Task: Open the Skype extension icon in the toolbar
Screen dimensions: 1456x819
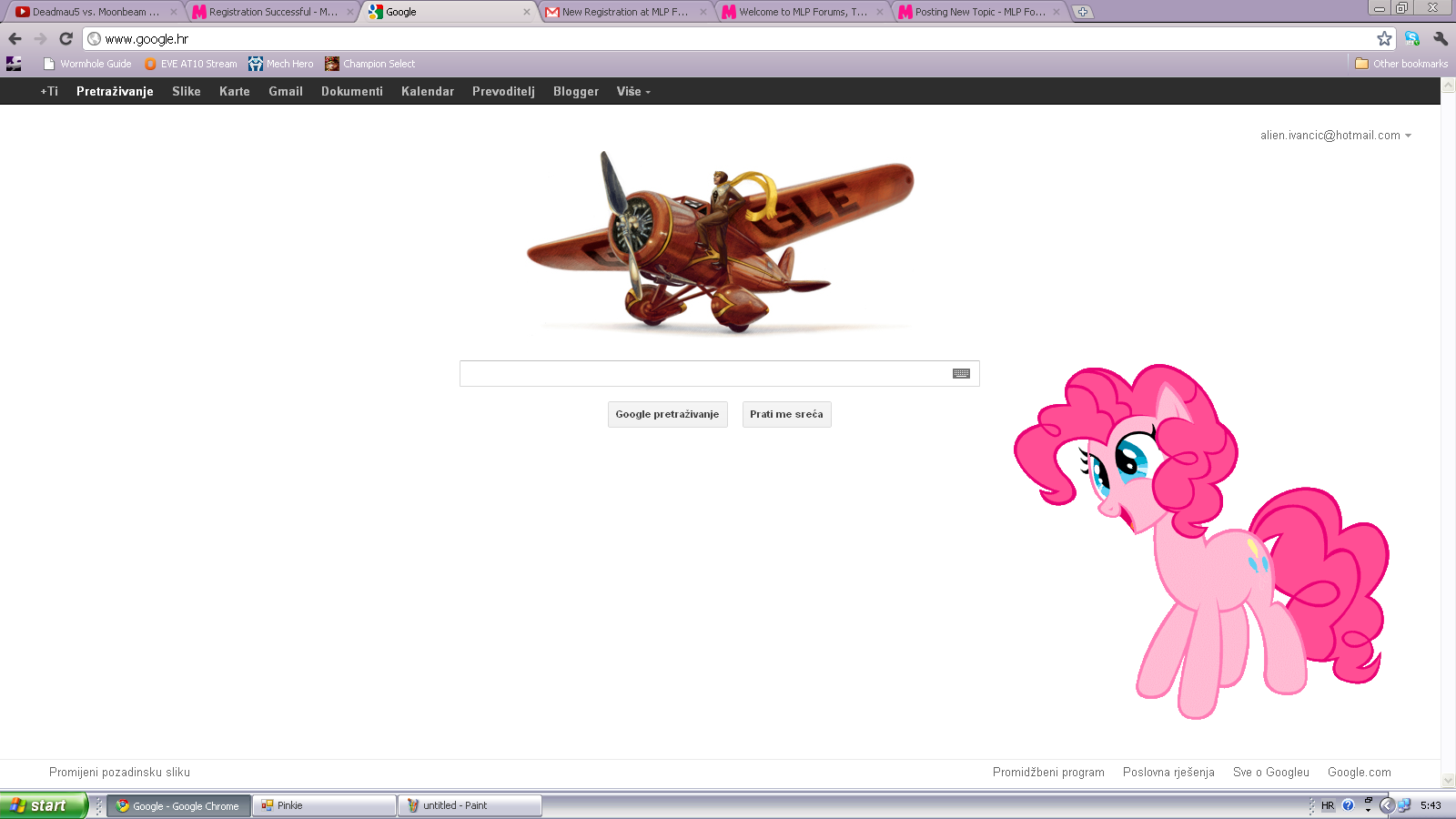Action: pyautogui.click(x=1412, y=38)
